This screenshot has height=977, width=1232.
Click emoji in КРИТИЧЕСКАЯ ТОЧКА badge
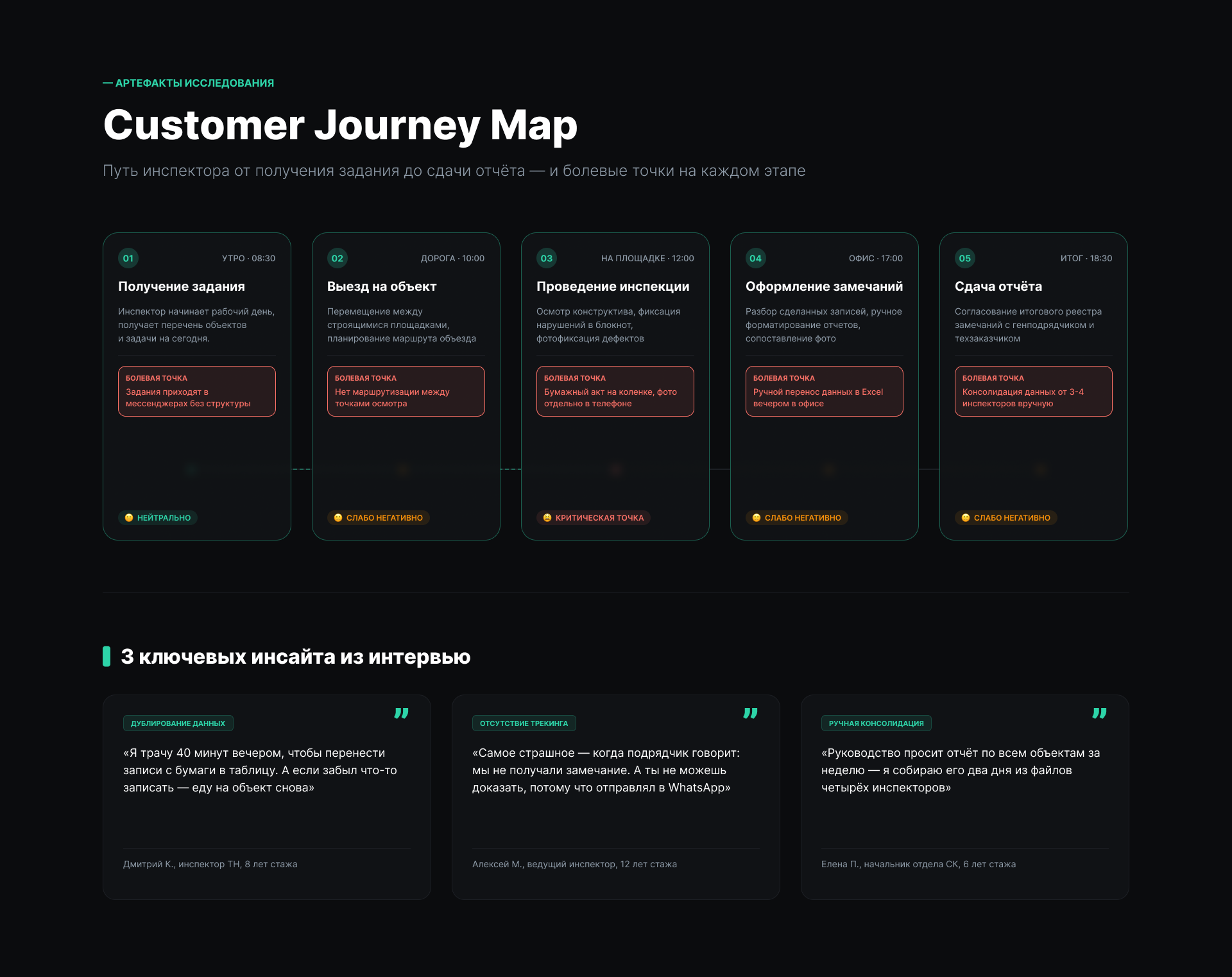coord(547,517)
